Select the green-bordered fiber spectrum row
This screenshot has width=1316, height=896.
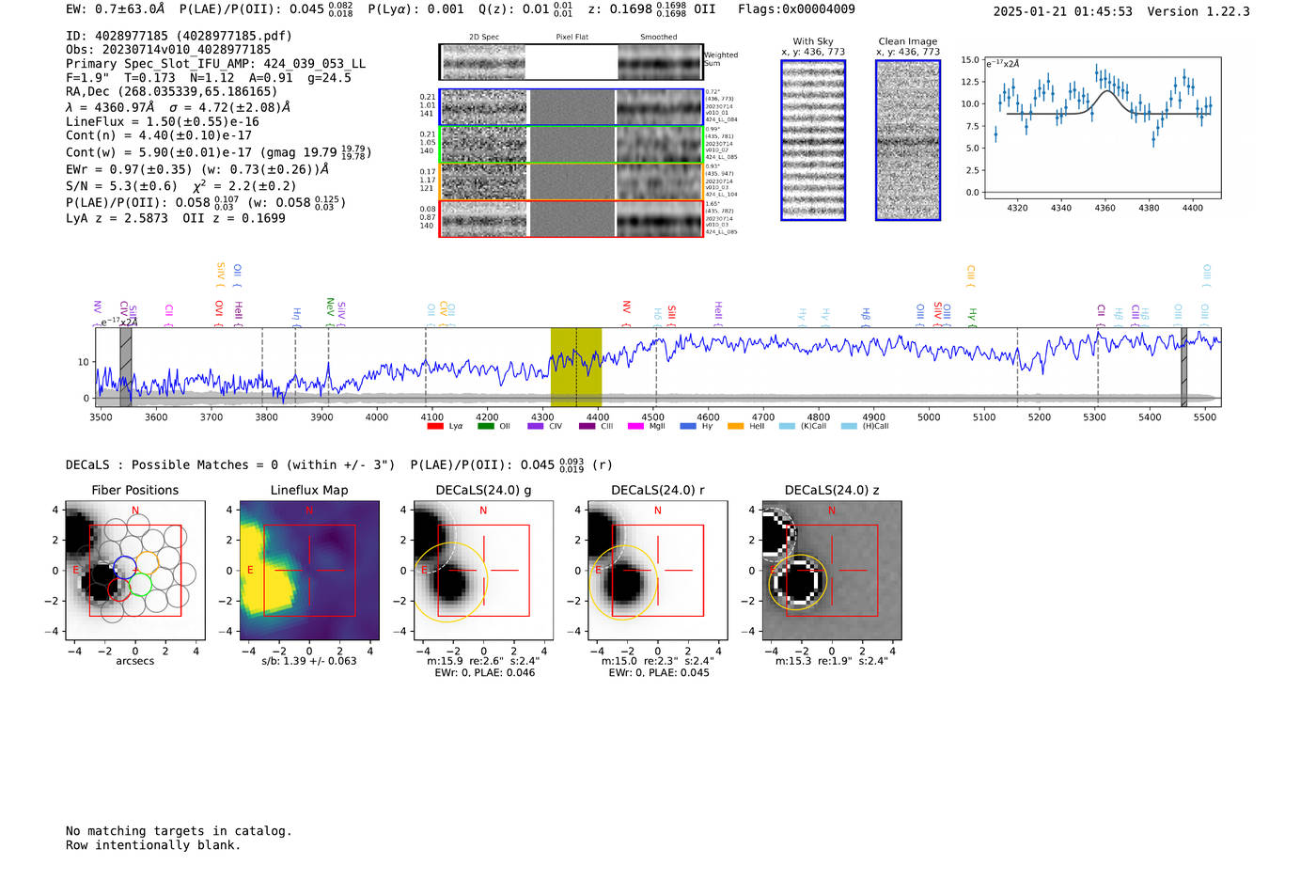point(572,145)
